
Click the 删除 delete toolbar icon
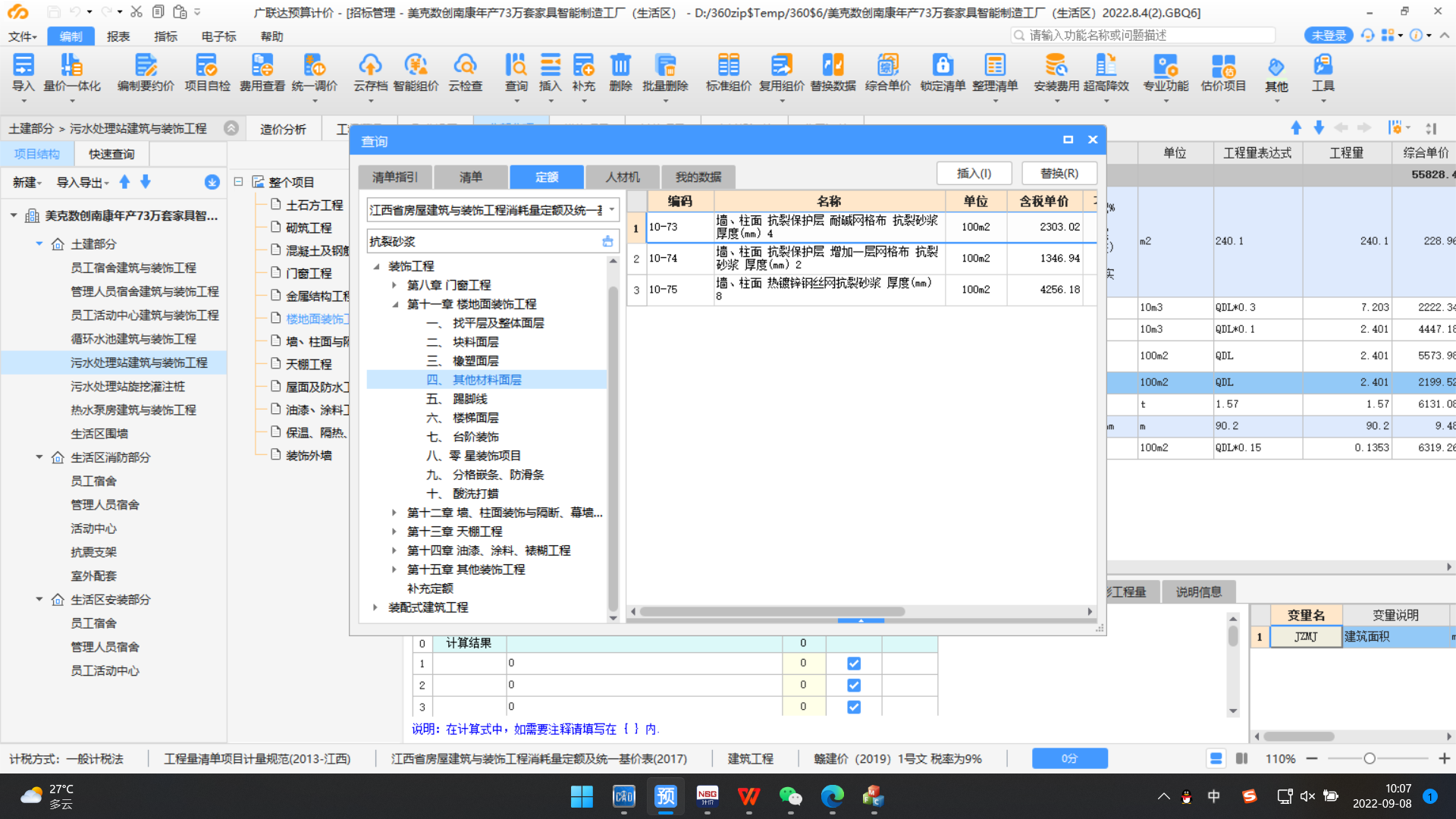[x=620, y=74]
